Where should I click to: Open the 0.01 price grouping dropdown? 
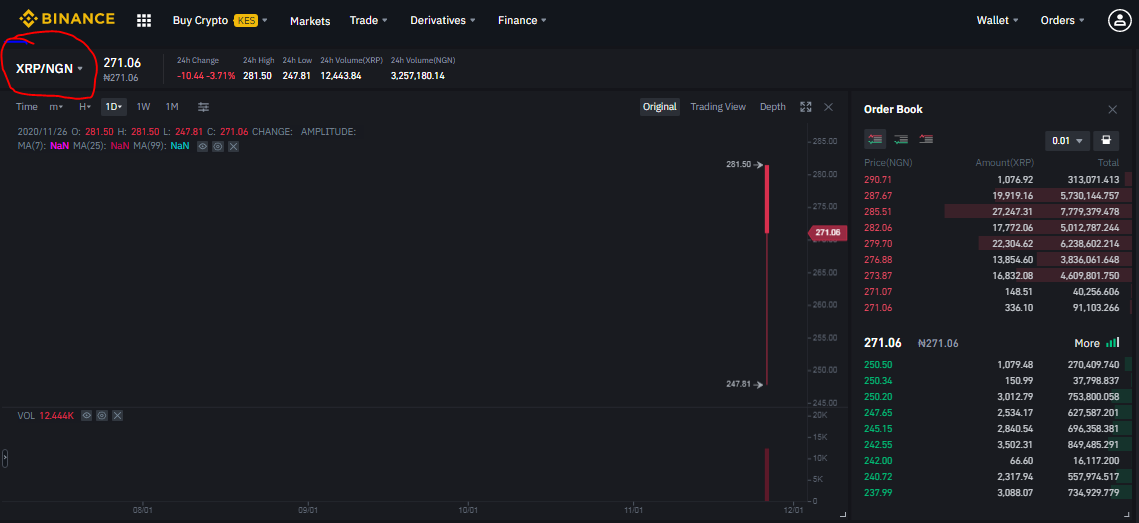(1067, 140)
